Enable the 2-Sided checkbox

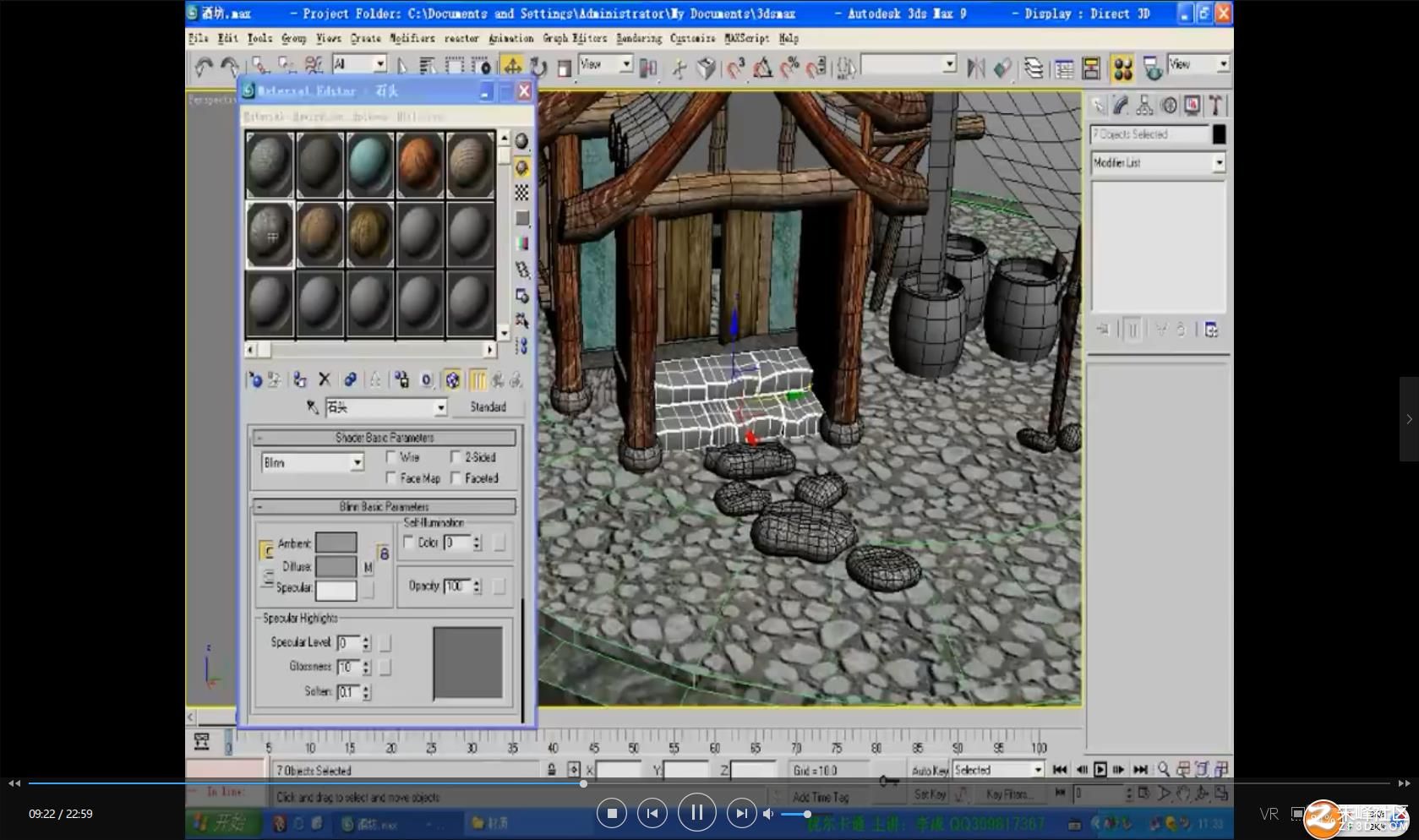click(x=456, y=457)
